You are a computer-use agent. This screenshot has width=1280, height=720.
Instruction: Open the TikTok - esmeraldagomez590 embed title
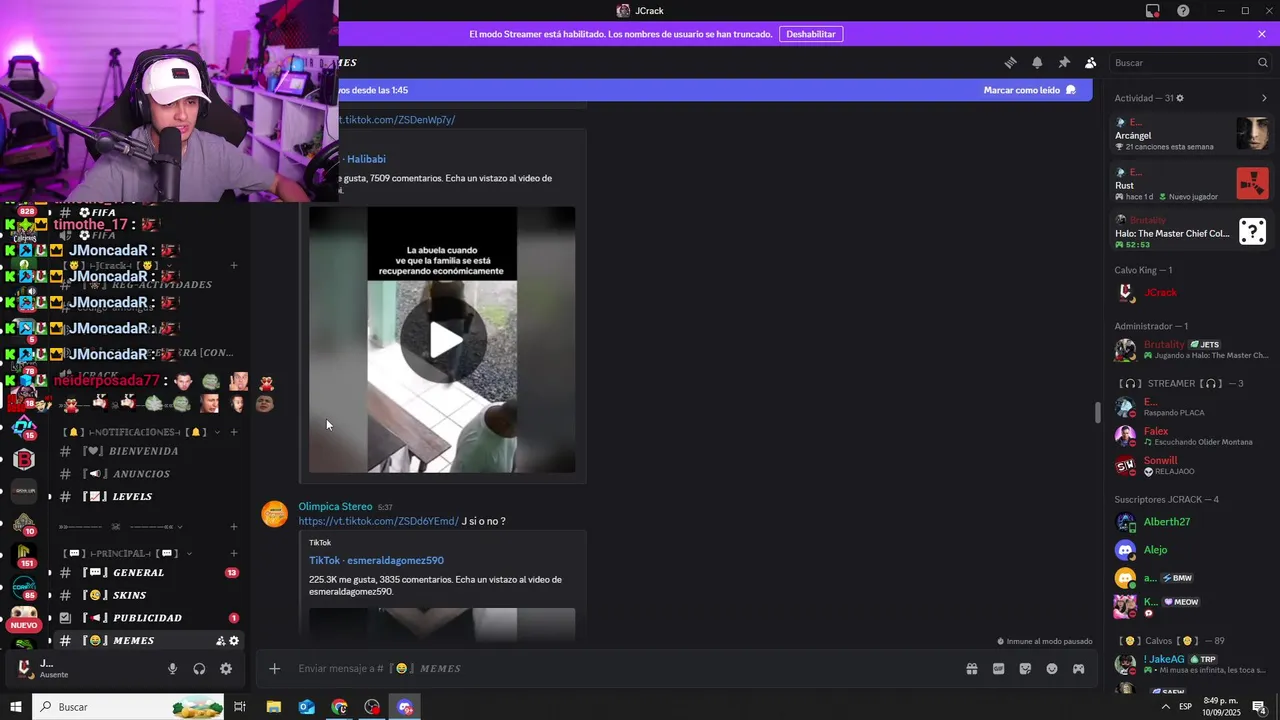376,560
